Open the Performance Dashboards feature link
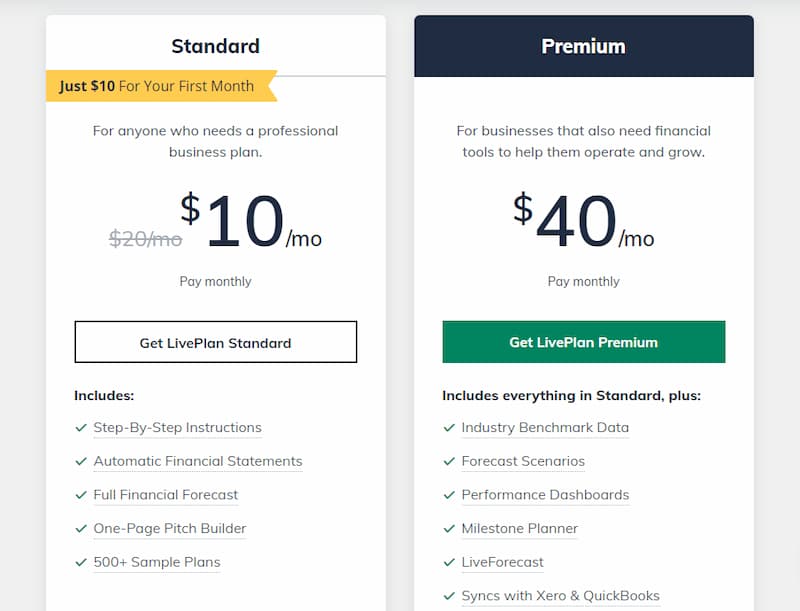This screenshot has width=800, height=611. 545,495
